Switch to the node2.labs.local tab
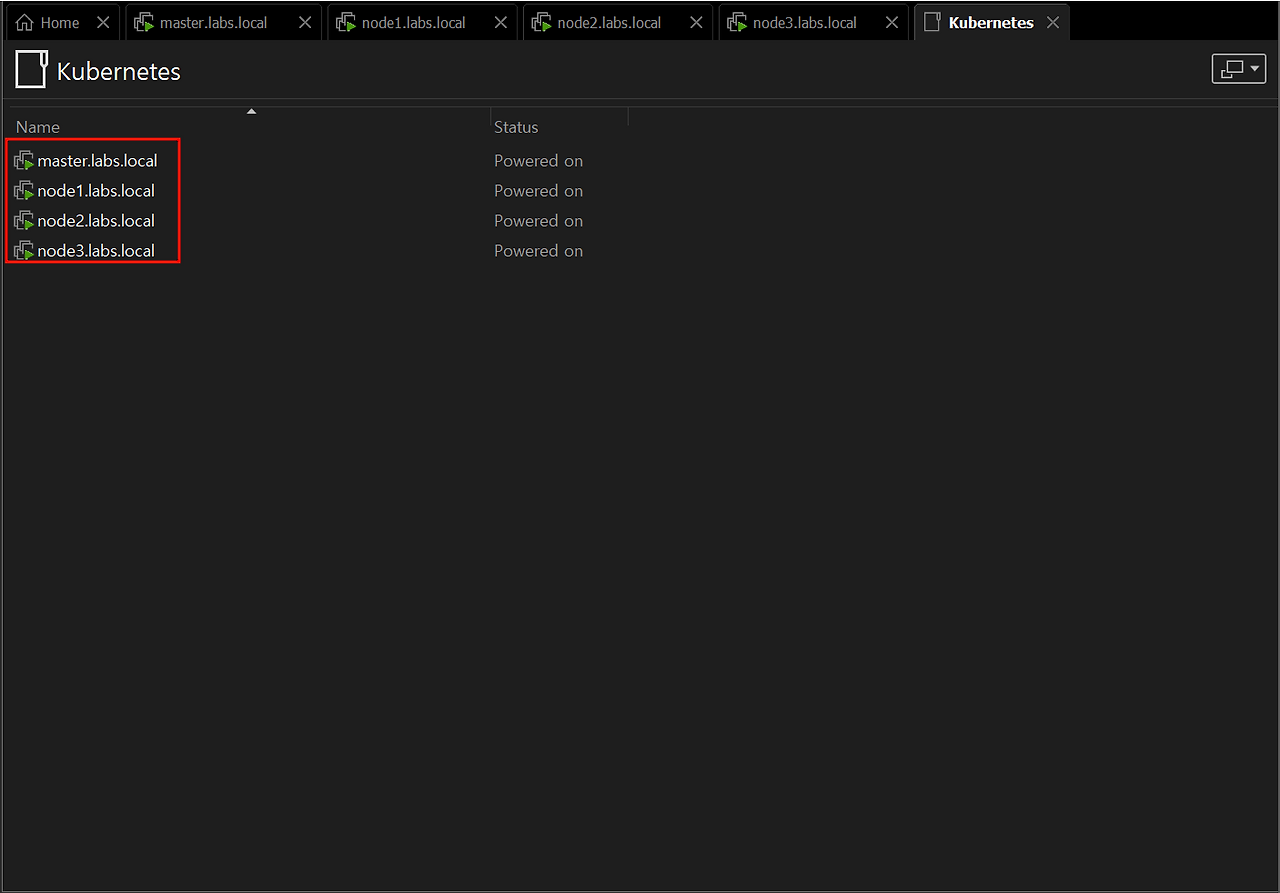1280x893 pixels. click(609, 23)
